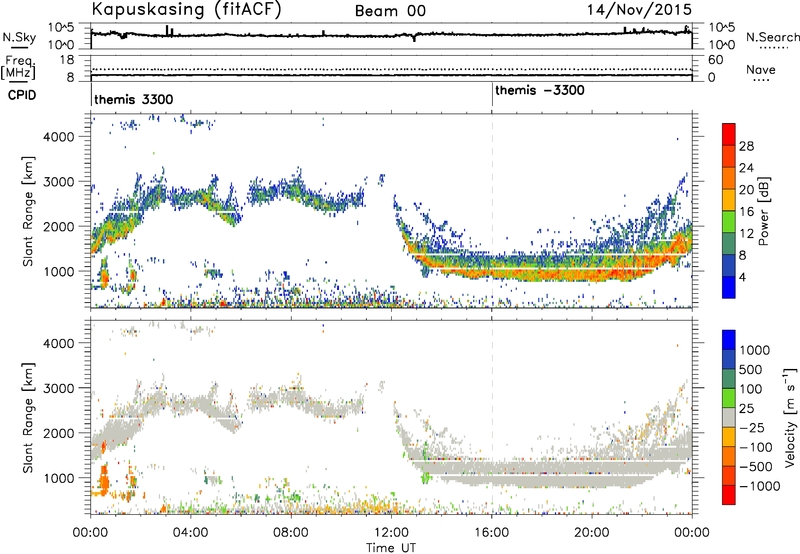The height and width of the screenshot is (554, 800).
Task: Click the 2000 tick on velocity panel axis
Action: tap(59, 433)
